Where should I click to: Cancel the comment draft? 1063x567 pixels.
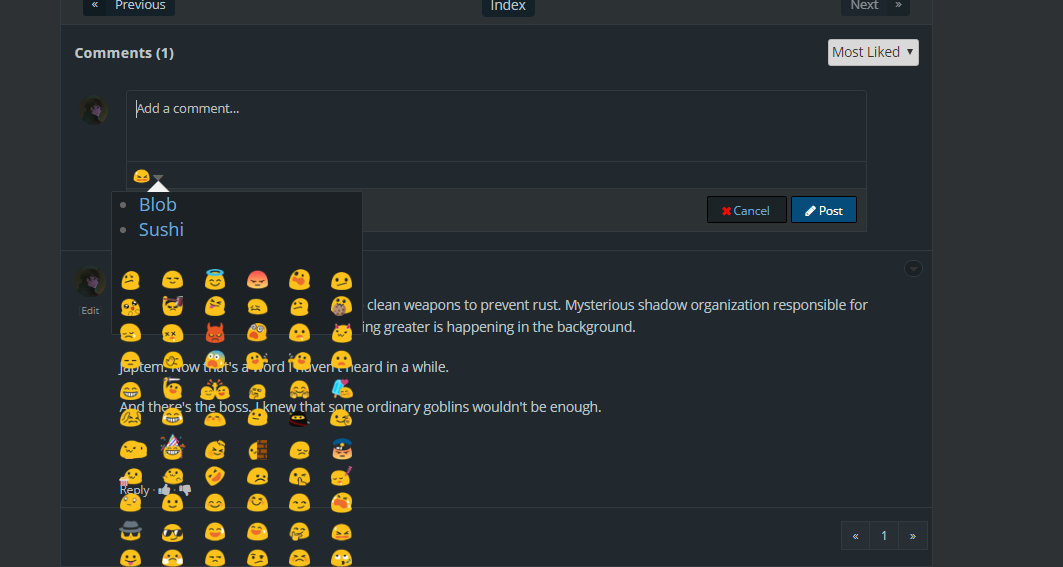tap(746, 210)
